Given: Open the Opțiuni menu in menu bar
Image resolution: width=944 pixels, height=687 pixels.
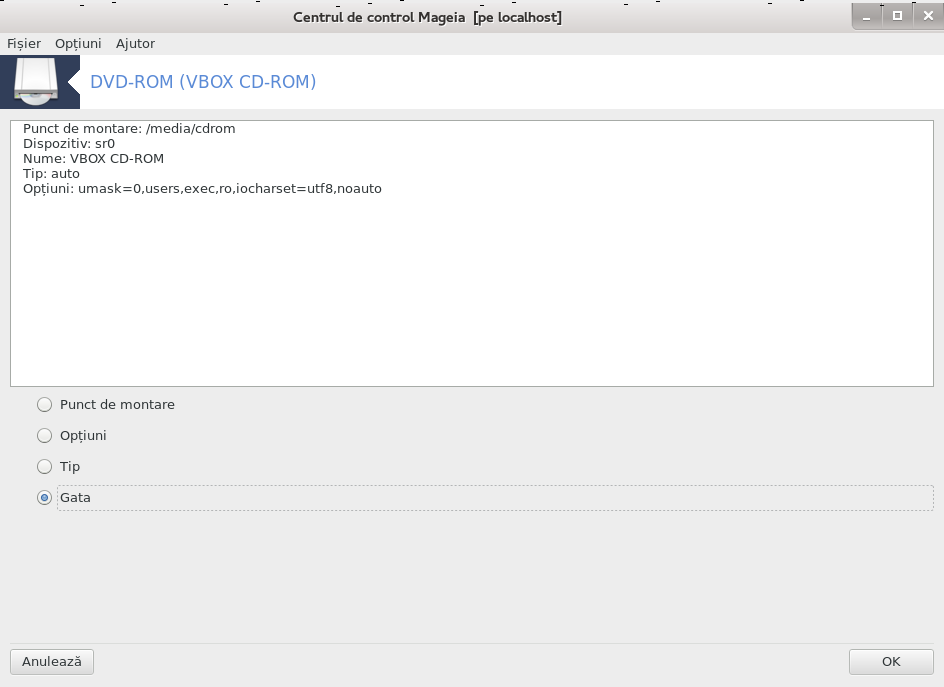Looking at the screenshot, I should coord(78,43).
